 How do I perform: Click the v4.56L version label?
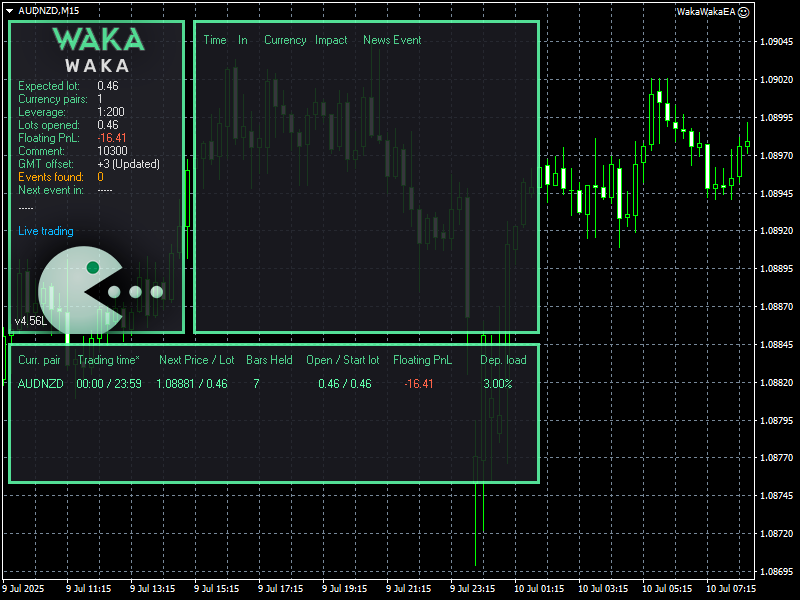(x=30, y=321)
